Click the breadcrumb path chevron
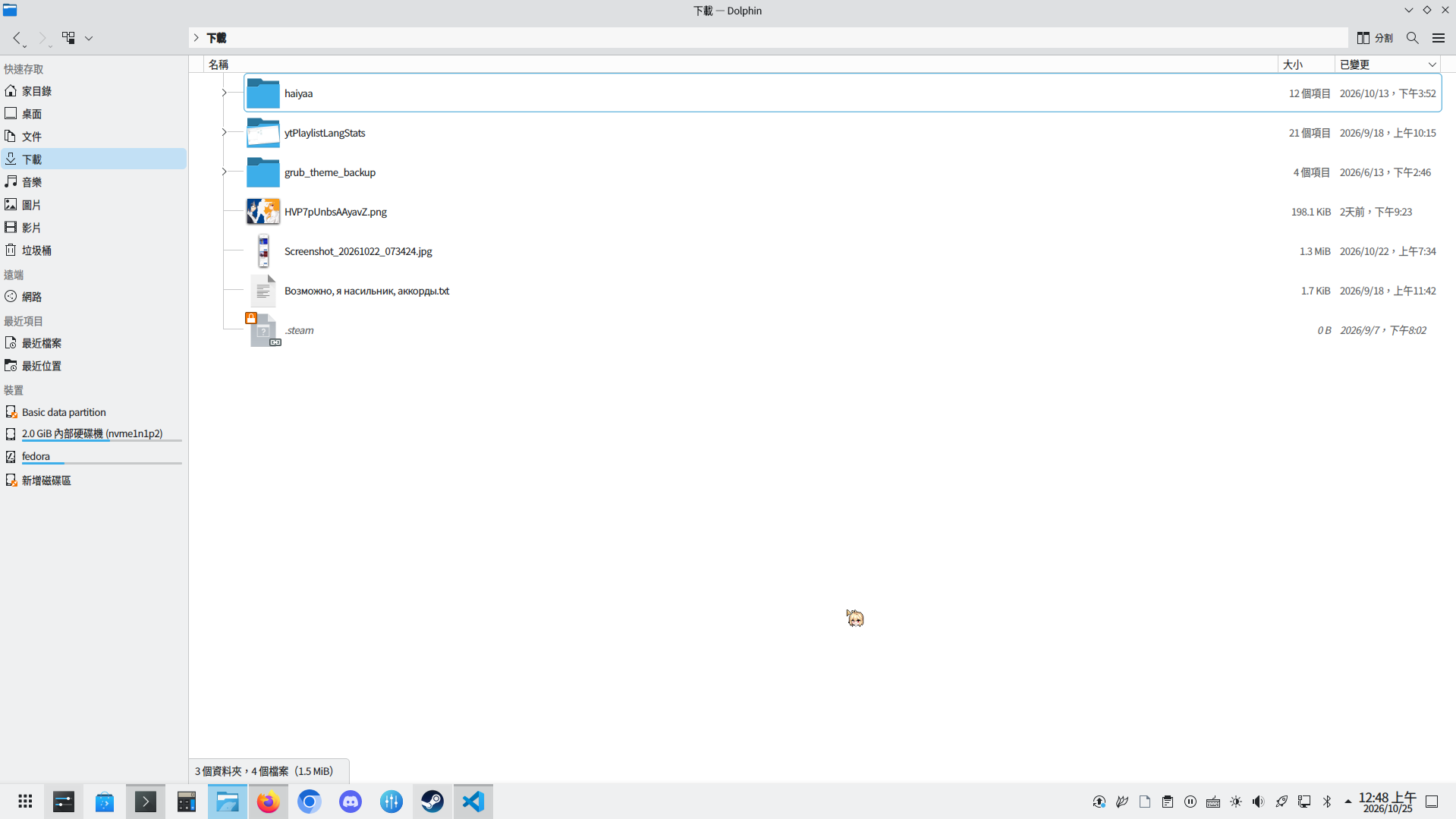The height and width of the screenshot is (819, 1456). point(196,38)
